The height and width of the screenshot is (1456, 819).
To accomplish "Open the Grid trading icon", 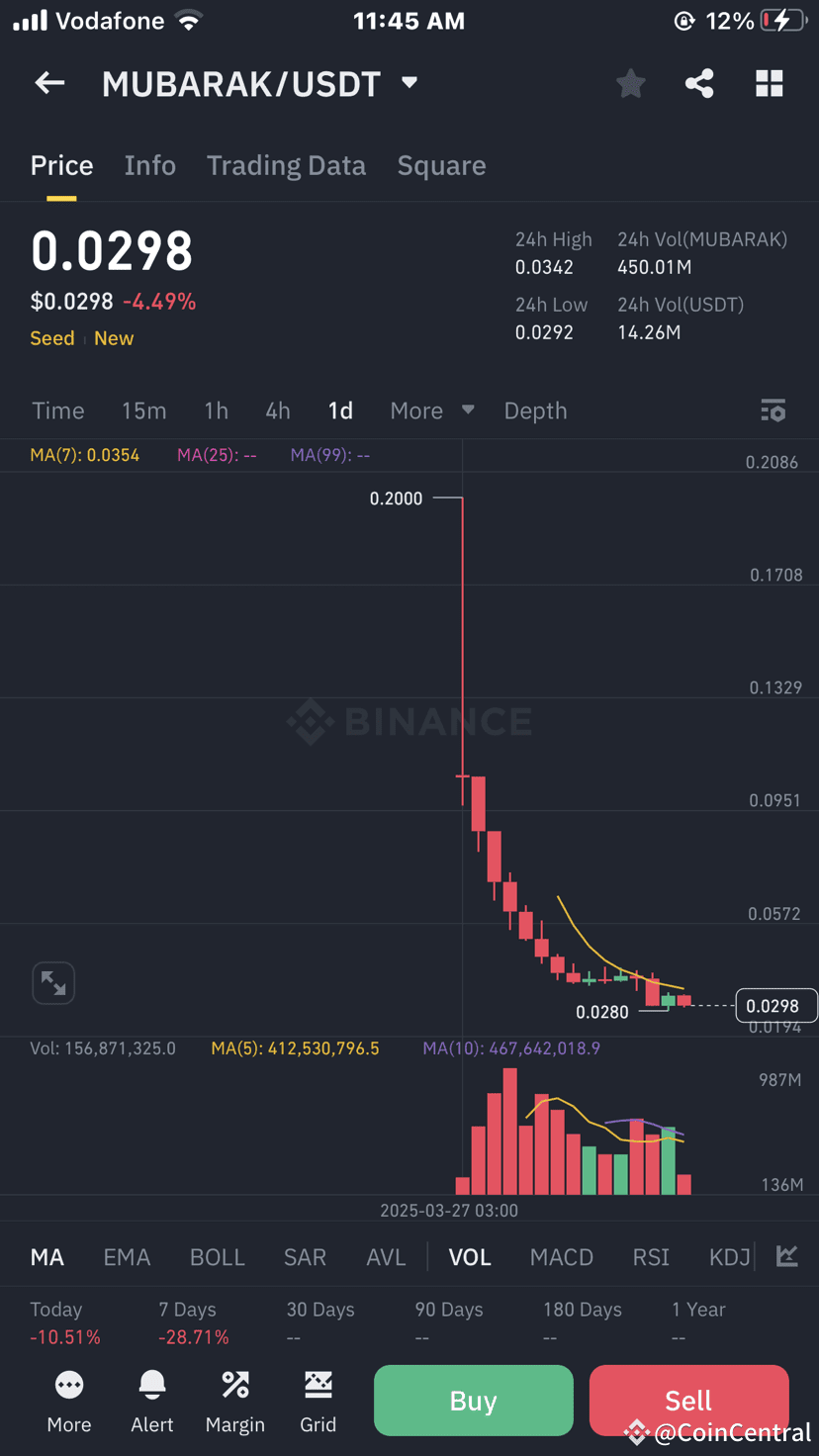I will [x=318, y=1400].
